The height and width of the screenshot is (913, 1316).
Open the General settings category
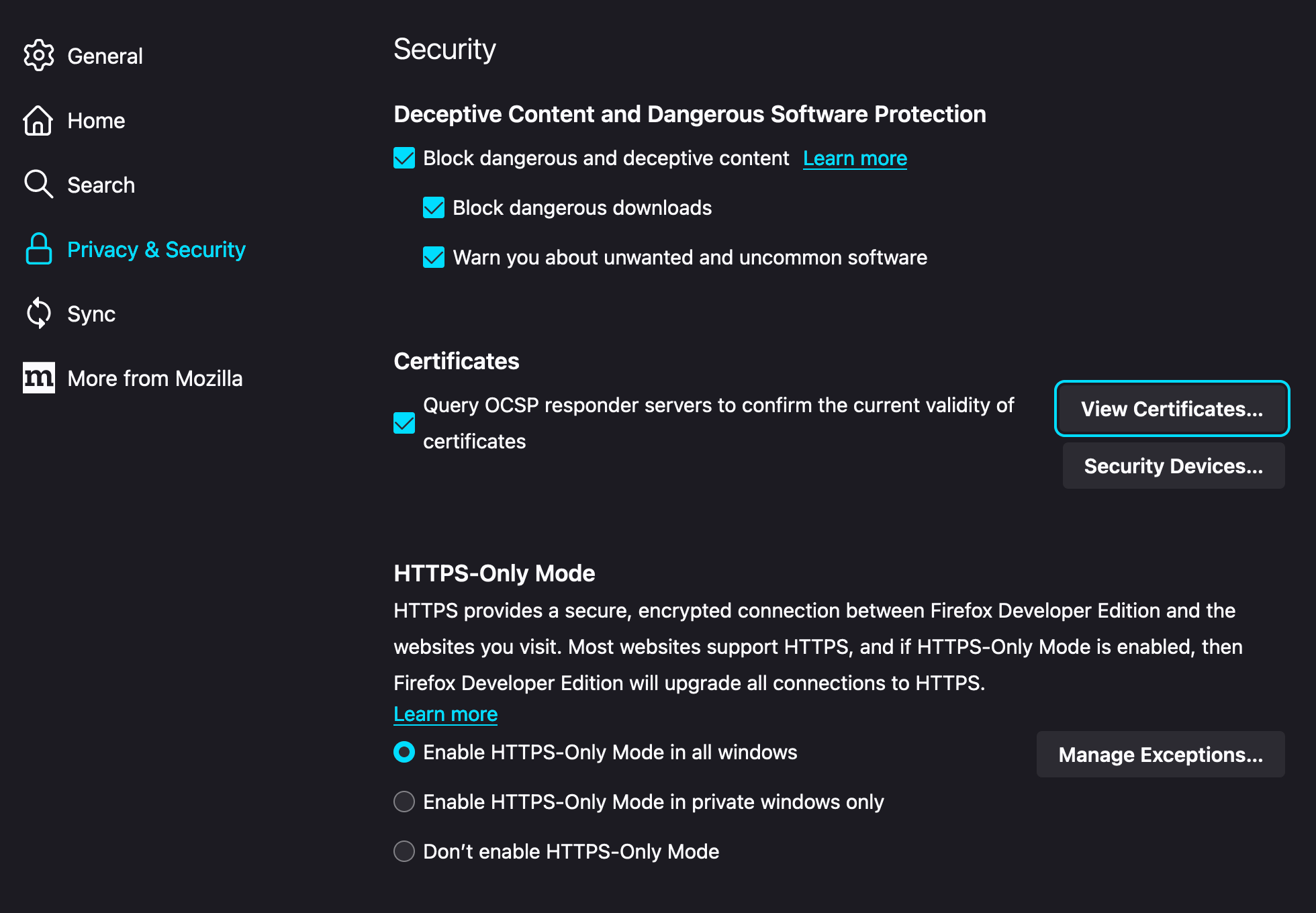click(105, 56)
